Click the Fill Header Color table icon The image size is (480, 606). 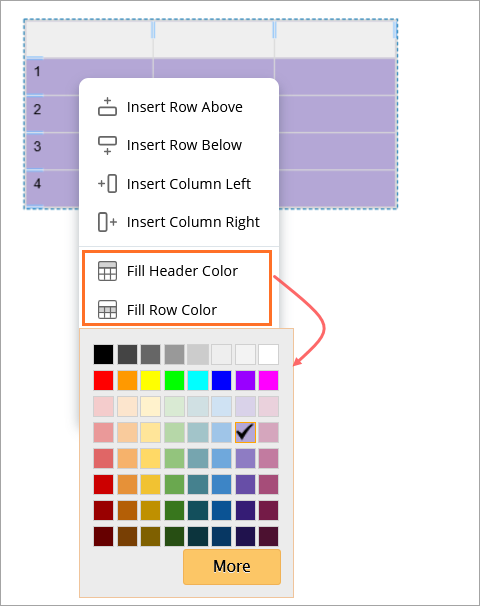(107, 271)
